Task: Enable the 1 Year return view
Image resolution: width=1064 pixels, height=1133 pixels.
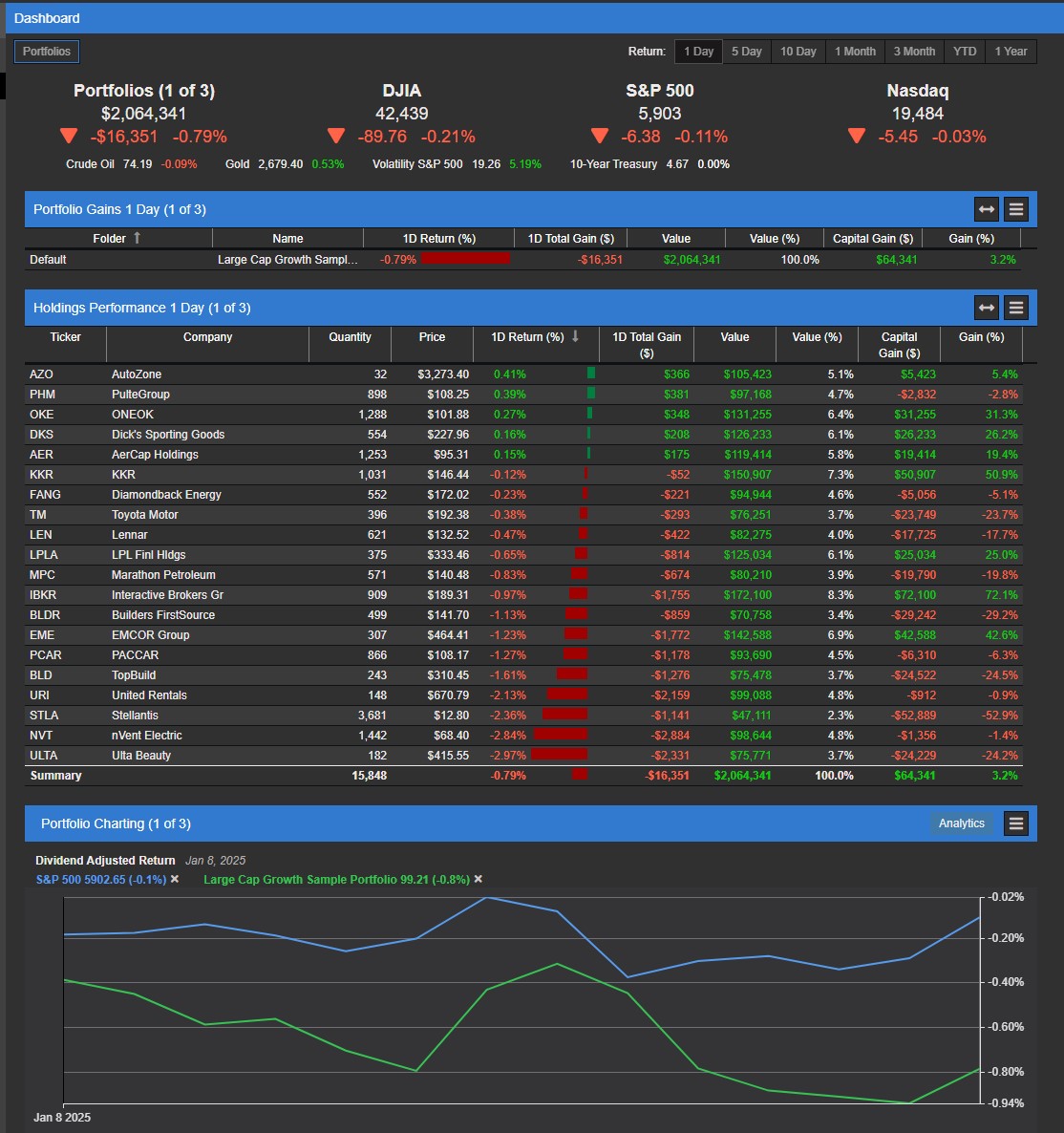Action: pyautogui.click(x=1011, y=52)
